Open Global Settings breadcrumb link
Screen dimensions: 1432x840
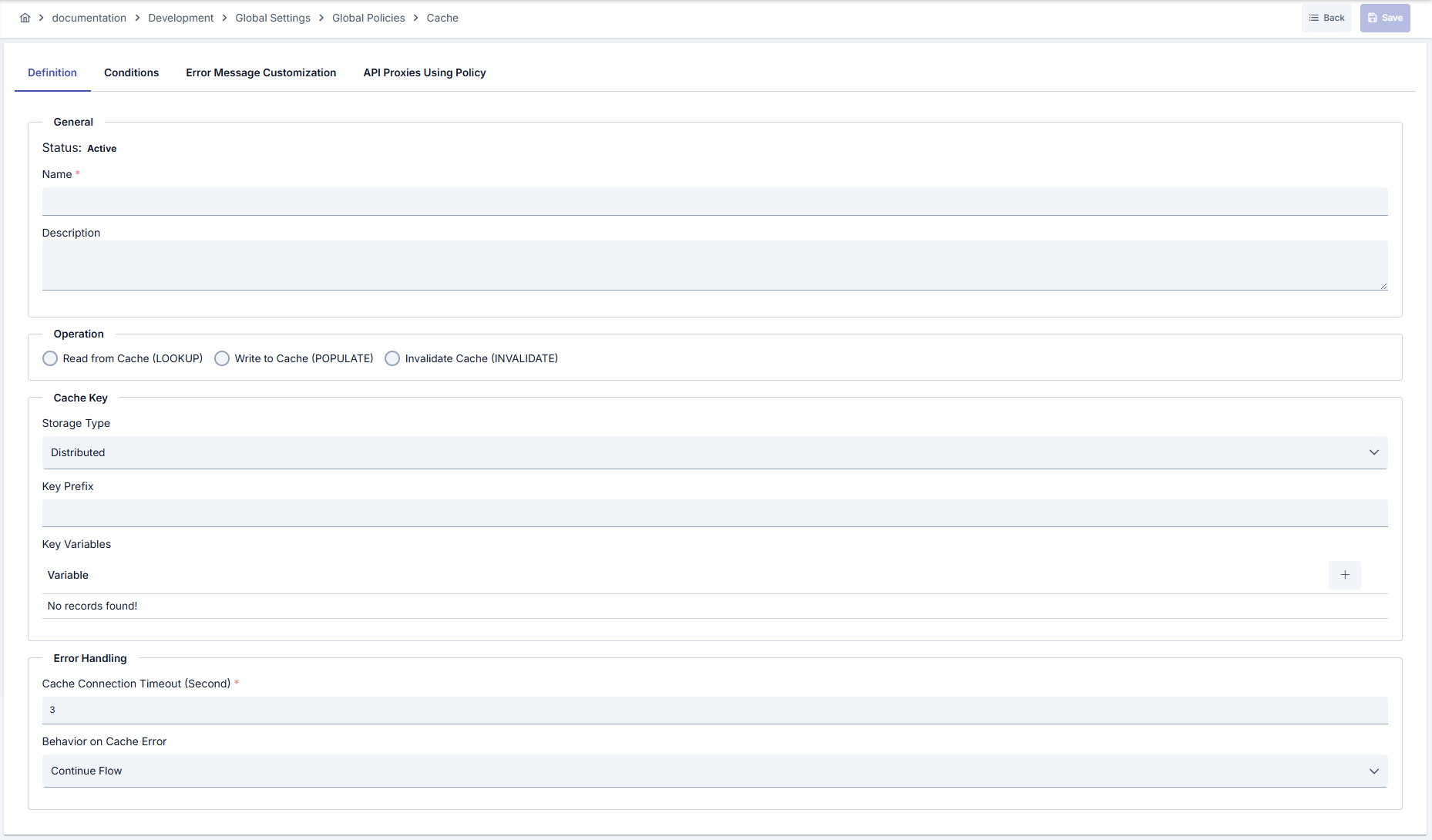coord(273,18)
